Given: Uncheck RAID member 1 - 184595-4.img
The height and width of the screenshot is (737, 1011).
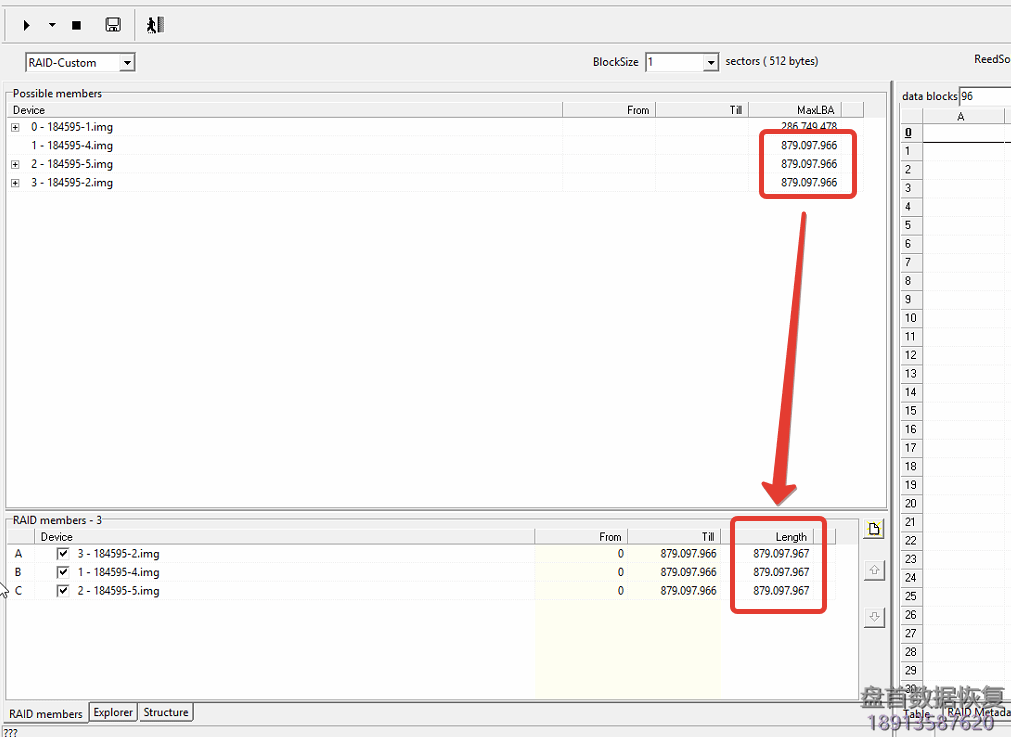Looking at the screenshot, I should 63,572.
